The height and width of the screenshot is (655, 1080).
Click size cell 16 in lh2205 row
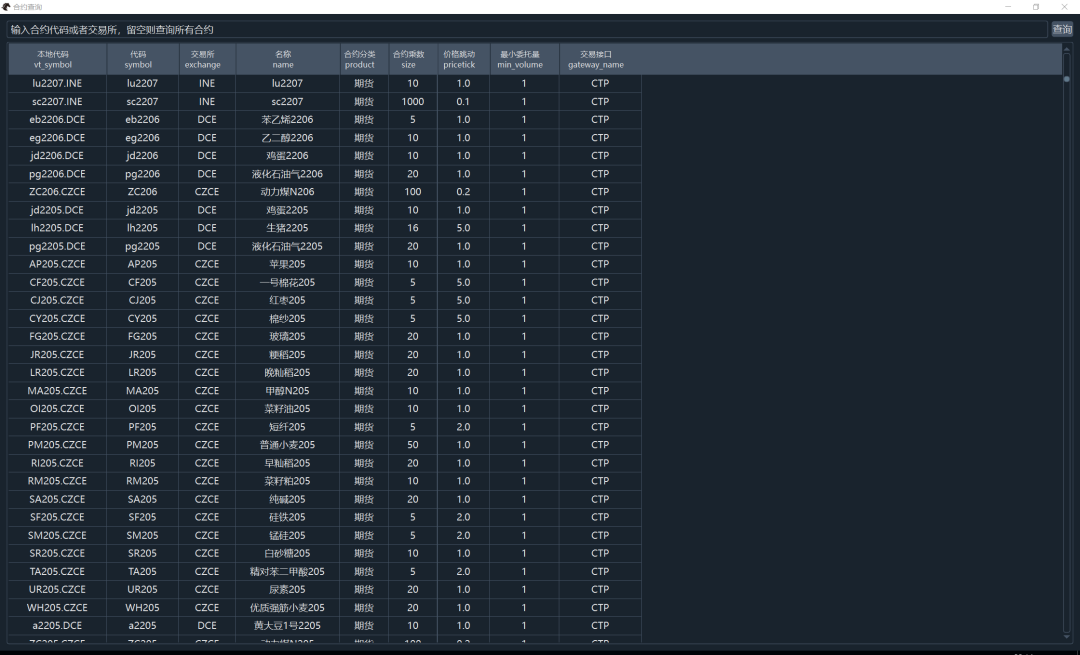413,228
